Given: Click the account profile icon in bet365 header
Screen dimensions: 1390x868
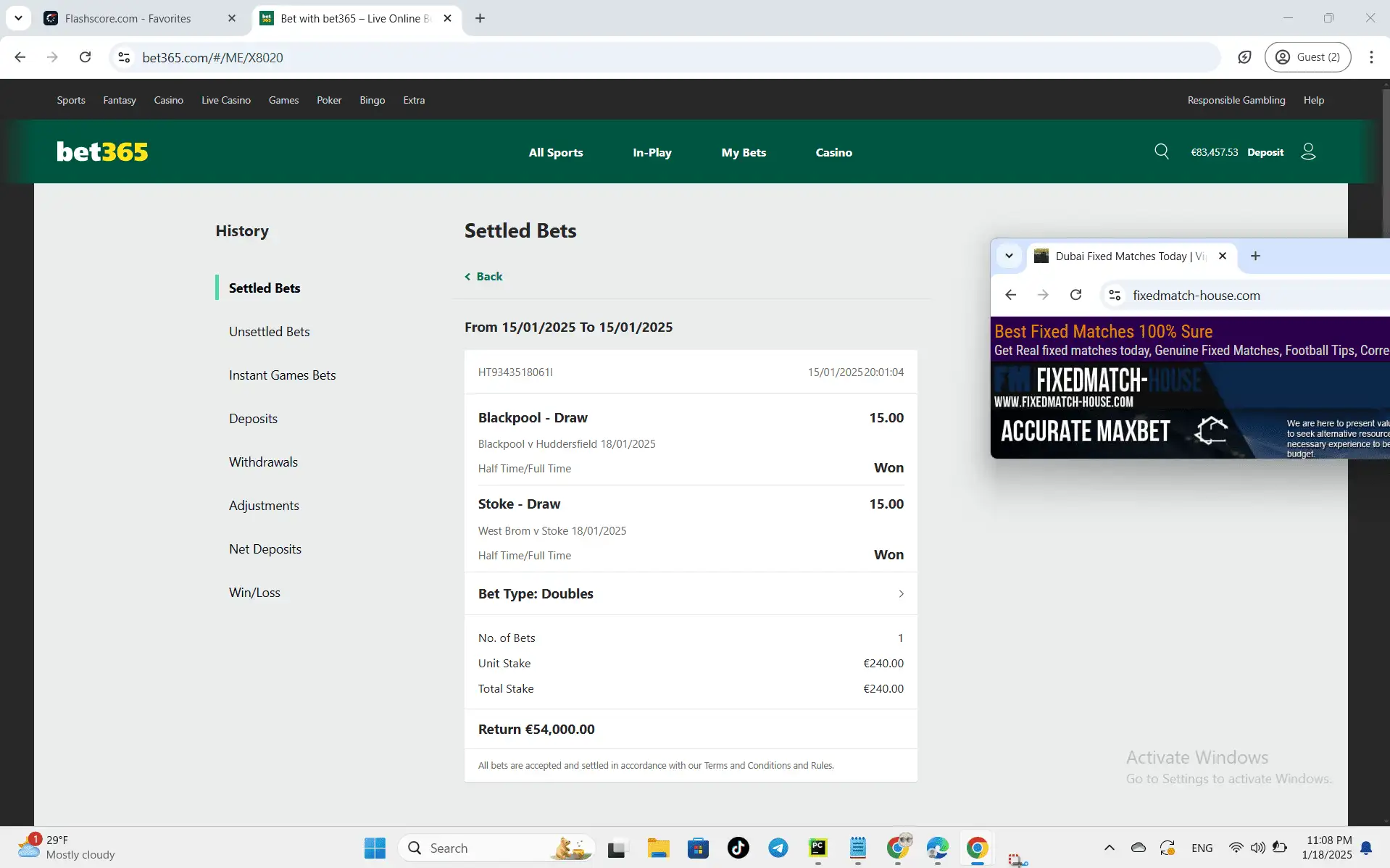Looking at the screenshot, I should pyautogui.click(x=1309, y=151).
